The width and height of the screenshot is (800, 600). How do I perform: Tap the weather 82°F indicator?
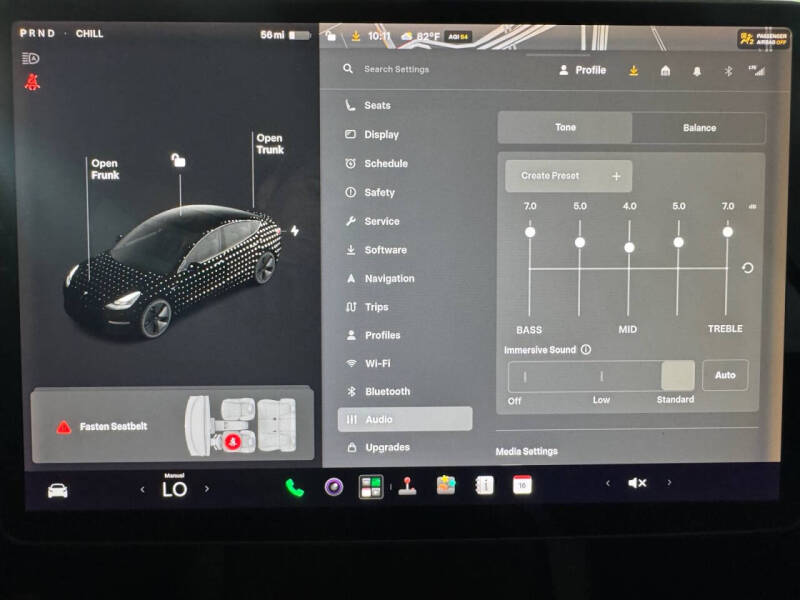pos(420,36)
